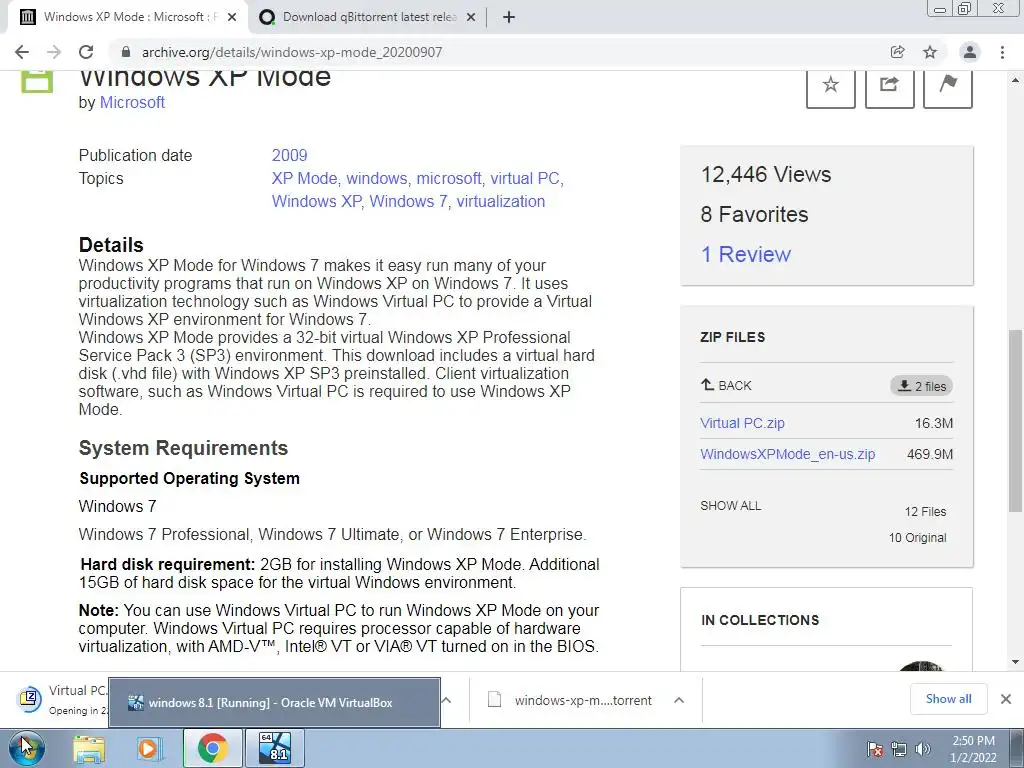The height and width of the screenshot is (768, 1024).
Task: Click the scrollbar down arrow
Action: (1015, 662)
